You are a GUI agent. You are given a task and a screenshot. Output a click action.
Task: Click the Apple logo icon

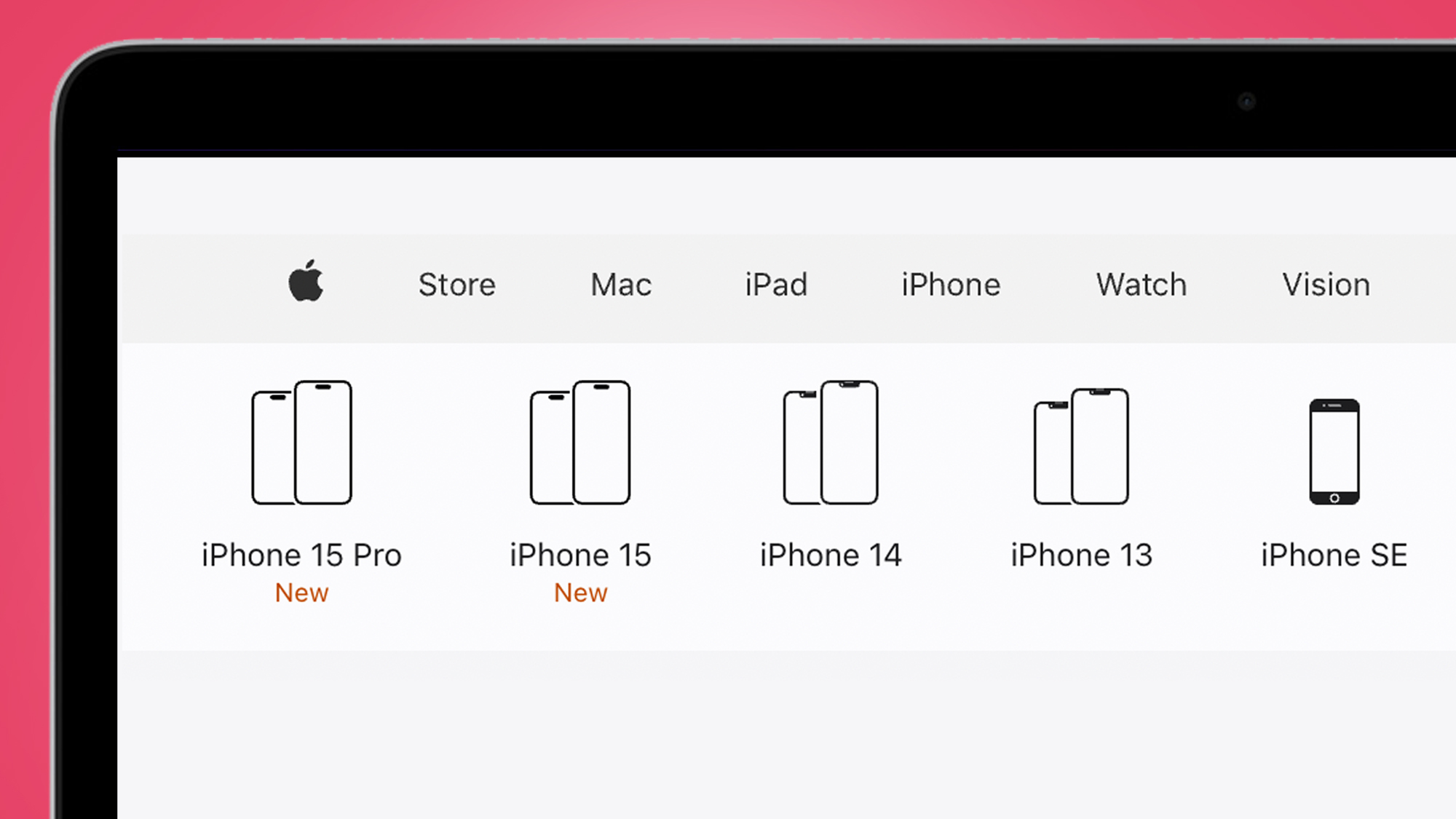point(306,283)
